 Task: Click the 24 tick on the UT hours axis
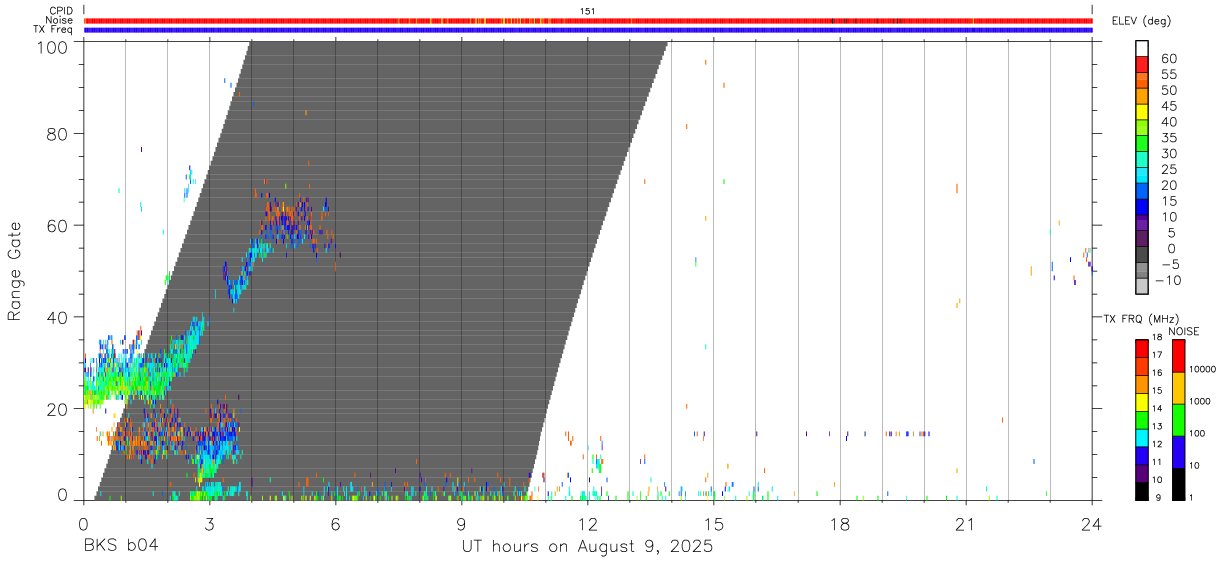[x=1092, y=523]
